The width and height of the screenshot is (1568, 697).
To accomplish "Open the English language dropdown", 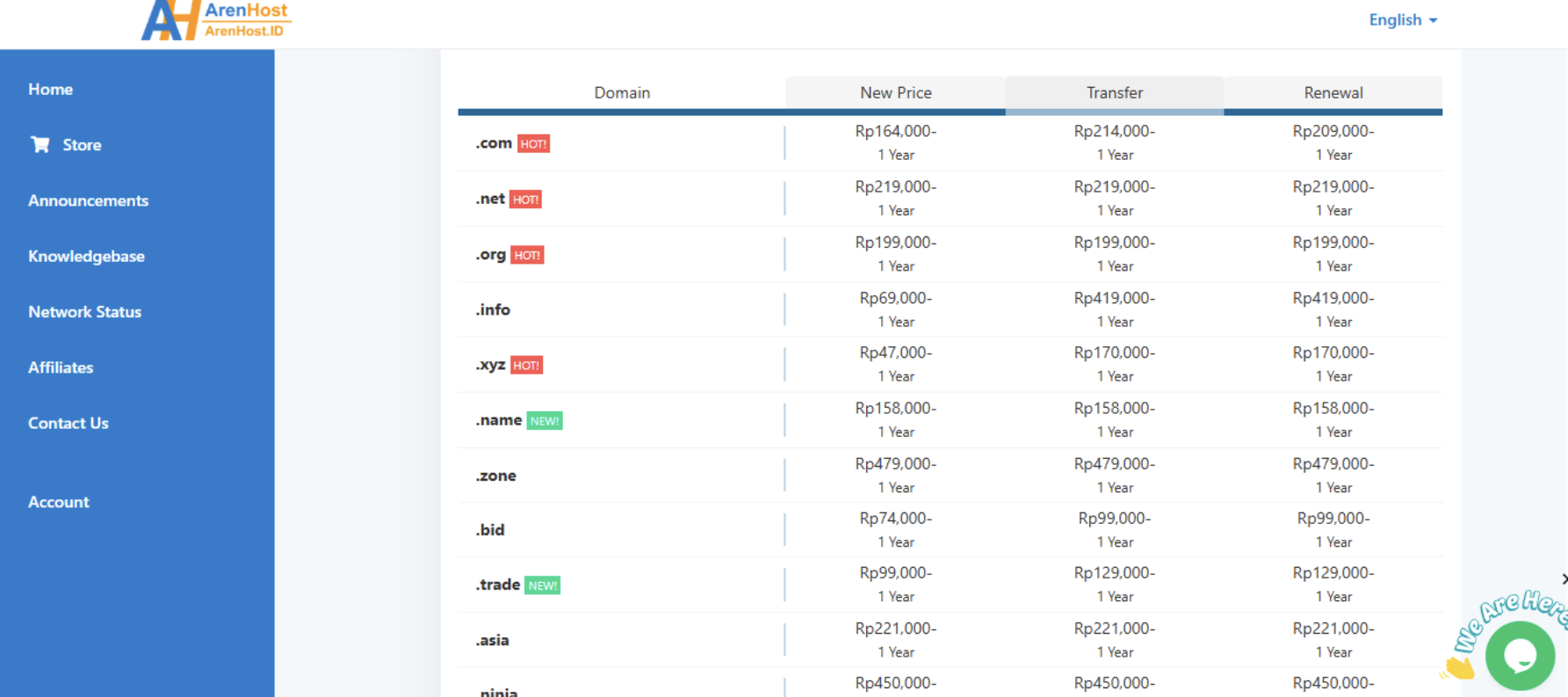I will 1402,19.
